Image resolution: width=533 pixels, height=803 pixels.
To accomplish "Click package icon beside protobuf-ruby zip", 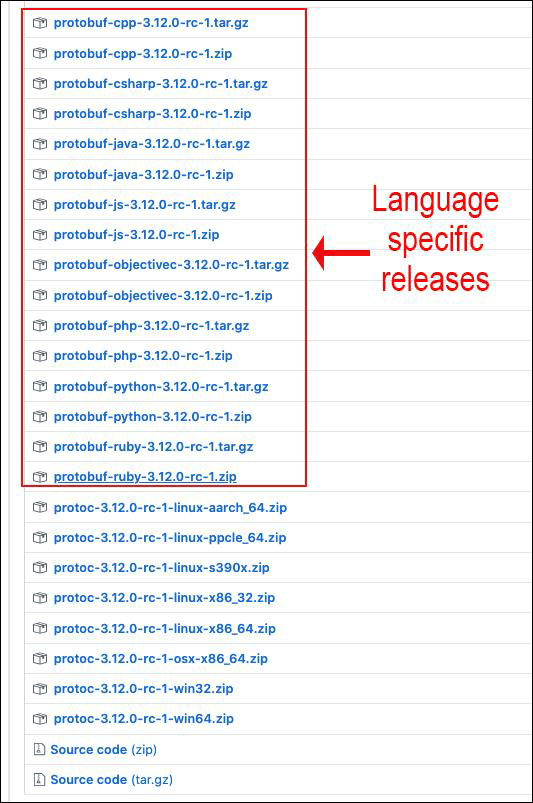I will pyautogui.click(x=40, y=477).
